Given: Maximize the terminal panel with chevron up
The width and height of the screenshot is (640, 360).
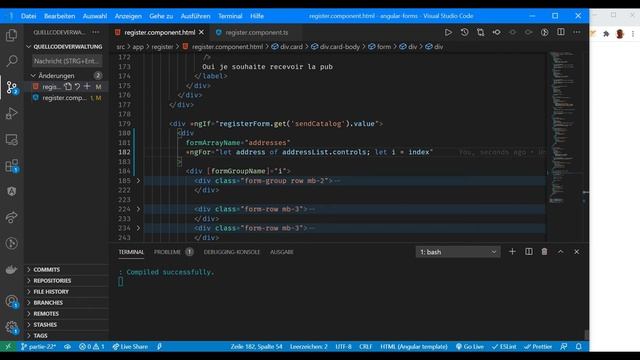Looking at the screenshot, I should point(560,252).
